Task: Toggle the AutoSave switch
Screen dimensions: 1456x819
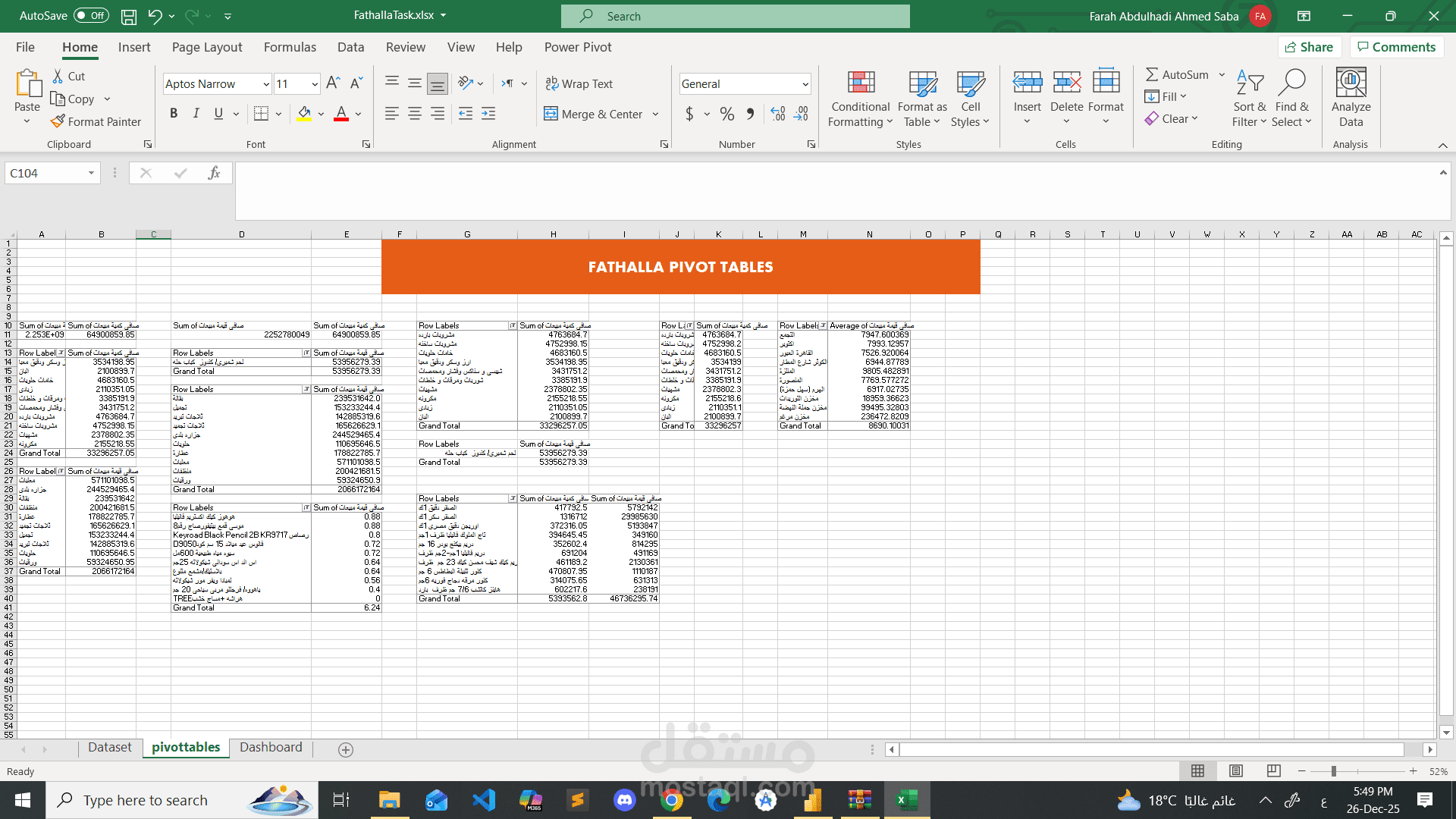Action: pos(91,16)
